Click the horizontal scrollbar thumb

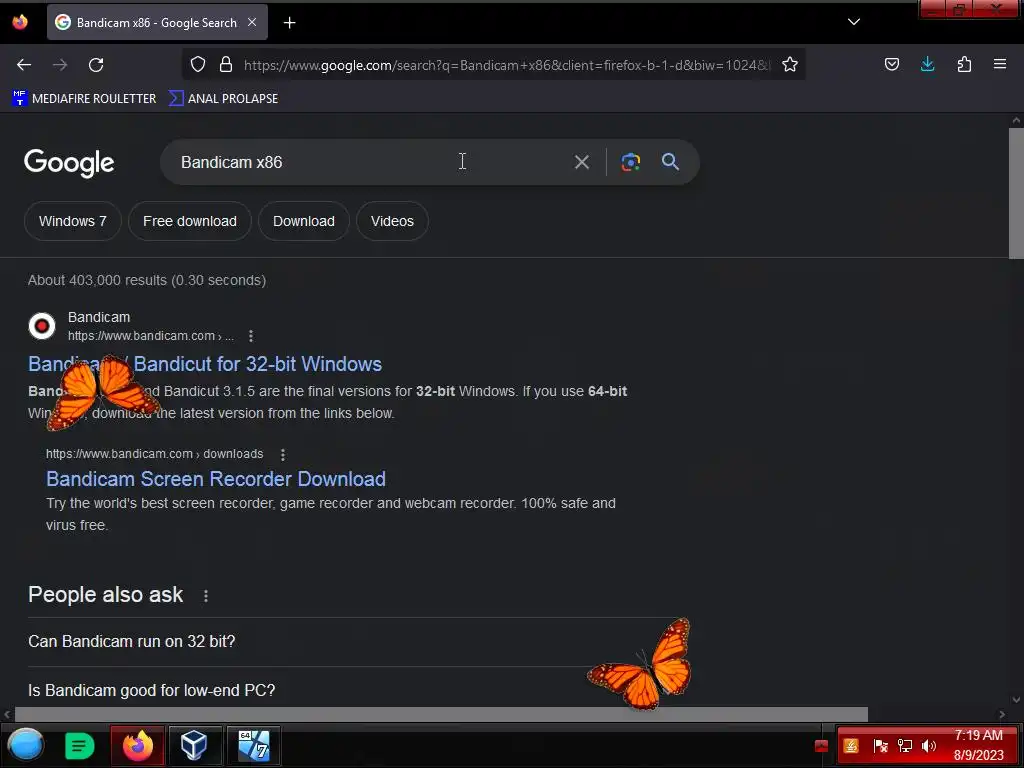pos(441,714)
